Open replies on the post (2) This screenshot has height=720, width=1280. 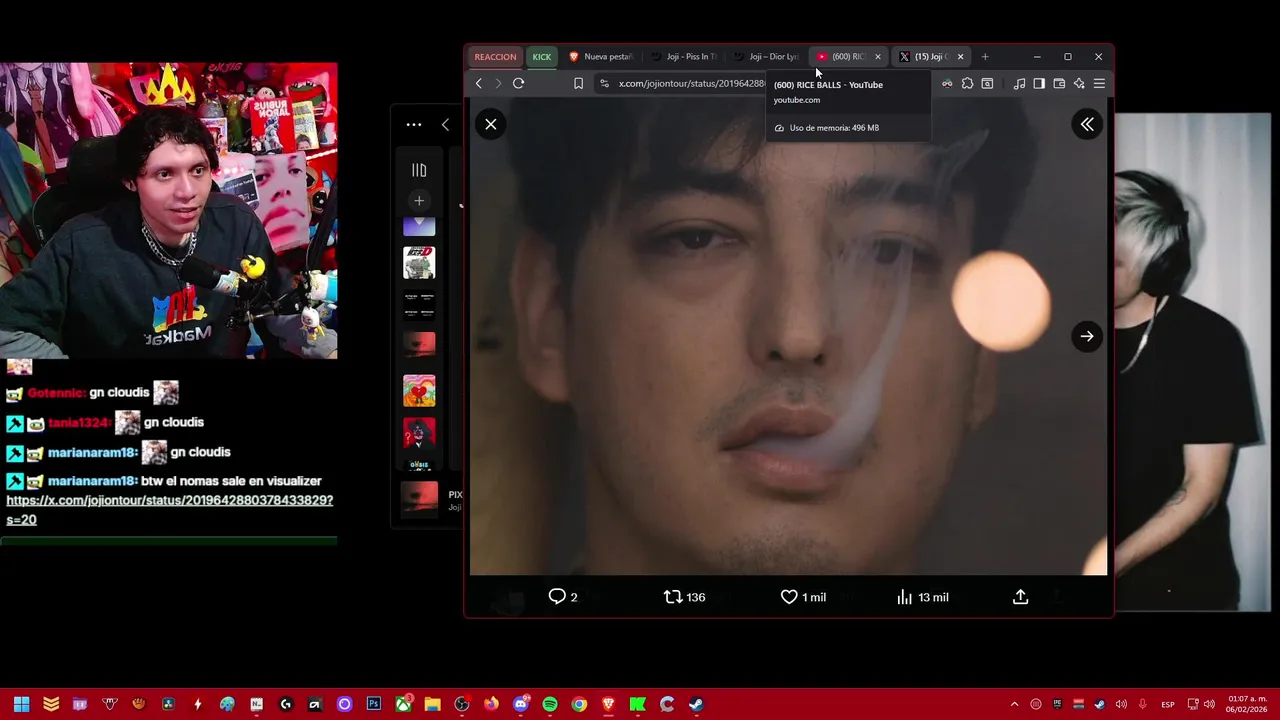coord(563,597)
